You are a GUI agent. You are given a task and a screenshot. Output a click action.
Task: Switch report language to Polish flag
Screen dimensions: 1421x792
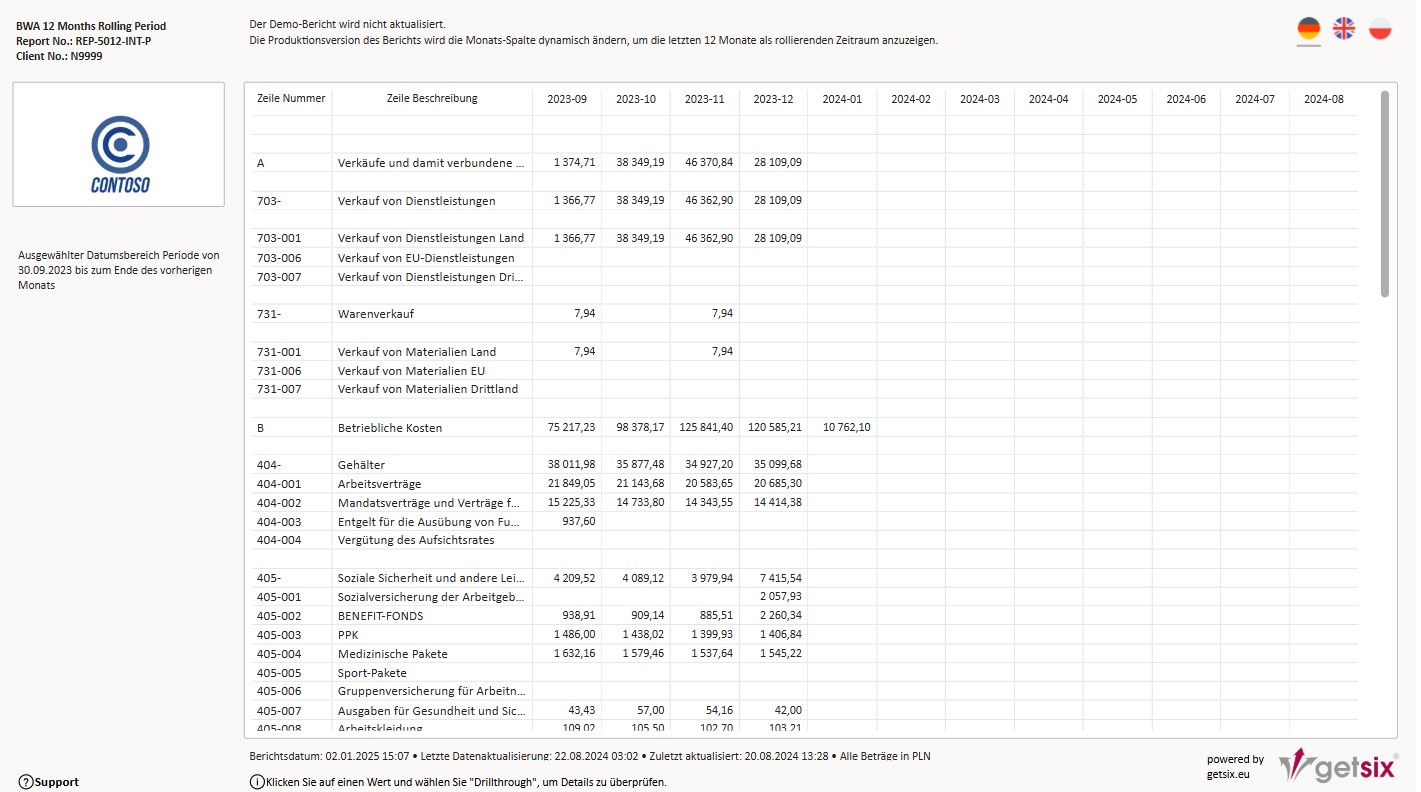point(1380,29)
